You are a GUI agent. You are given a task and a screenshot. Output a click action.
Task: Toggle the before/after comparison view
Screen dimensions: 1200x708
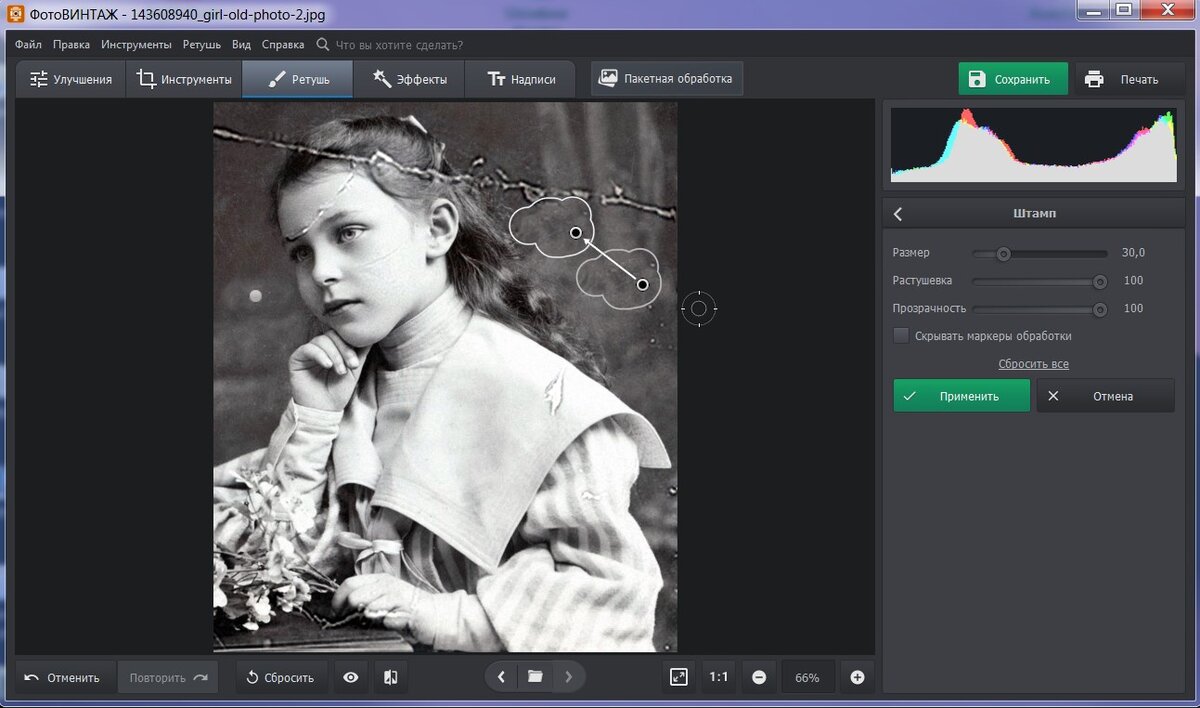[390, 677]
